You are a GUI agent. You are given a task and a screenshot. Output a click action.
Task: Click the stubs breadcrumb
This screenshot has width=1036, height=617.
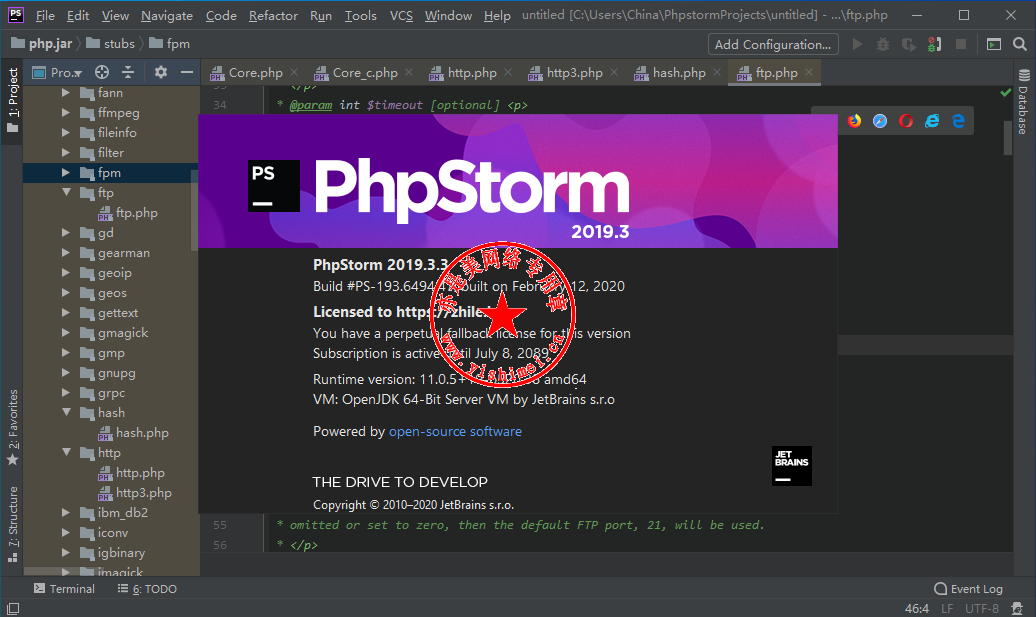[111, 44]
